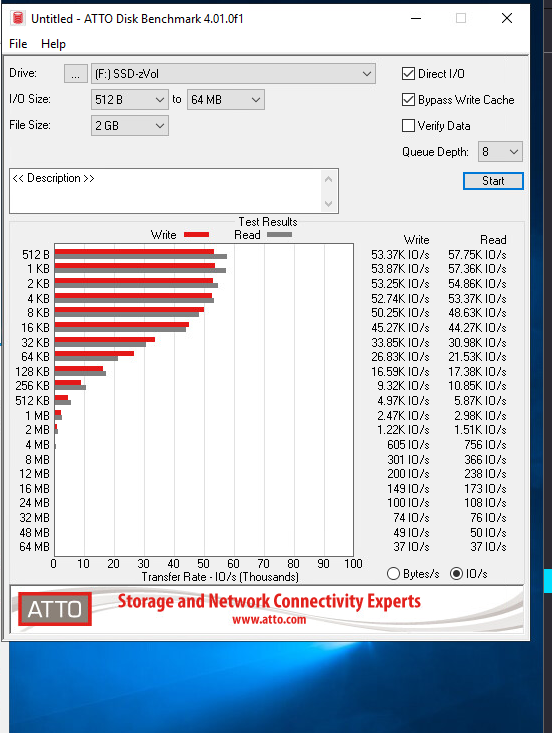Click the gray Read legend marker
The height and width of the screenshot is (733, 552).
(280, 235)
